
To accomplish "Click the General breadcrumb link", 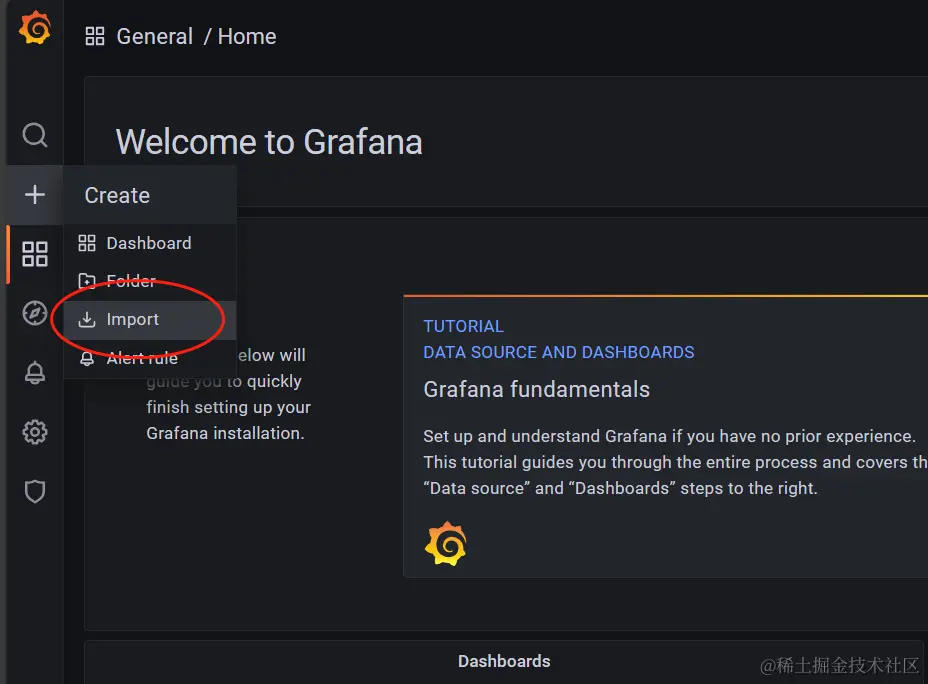I will pyautogui.click(x=154, y=37).
